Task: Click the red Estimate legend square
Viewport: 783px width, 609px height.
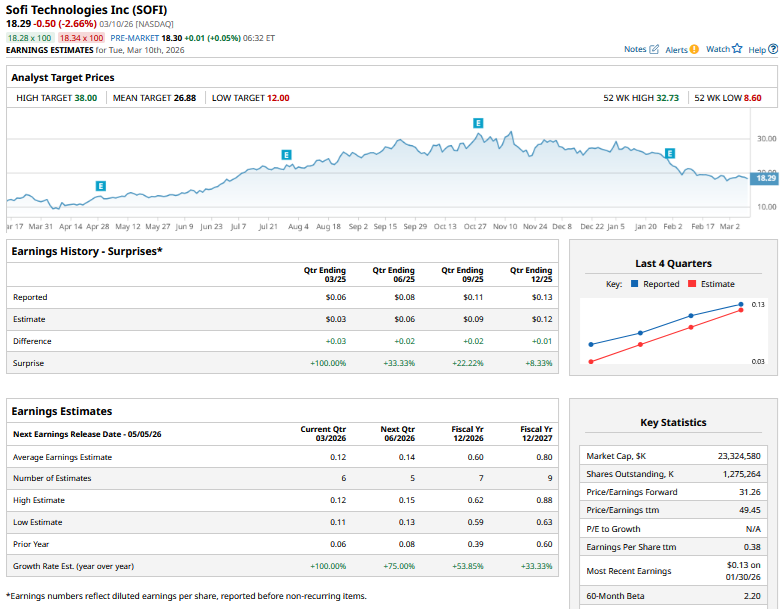Action: click(692, 284)
